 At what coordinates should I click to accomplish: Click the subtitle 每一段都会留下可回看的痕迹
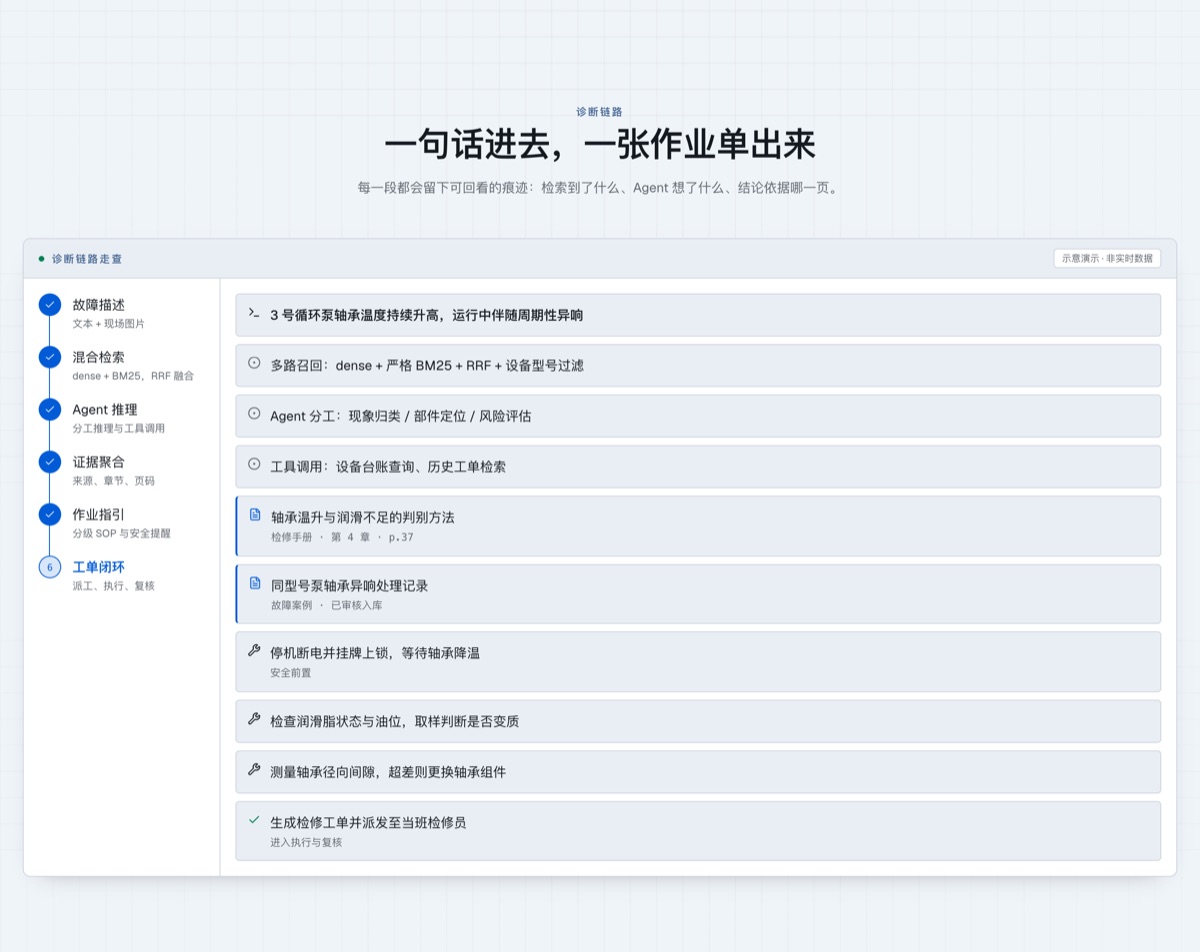(x=600, y=187)
